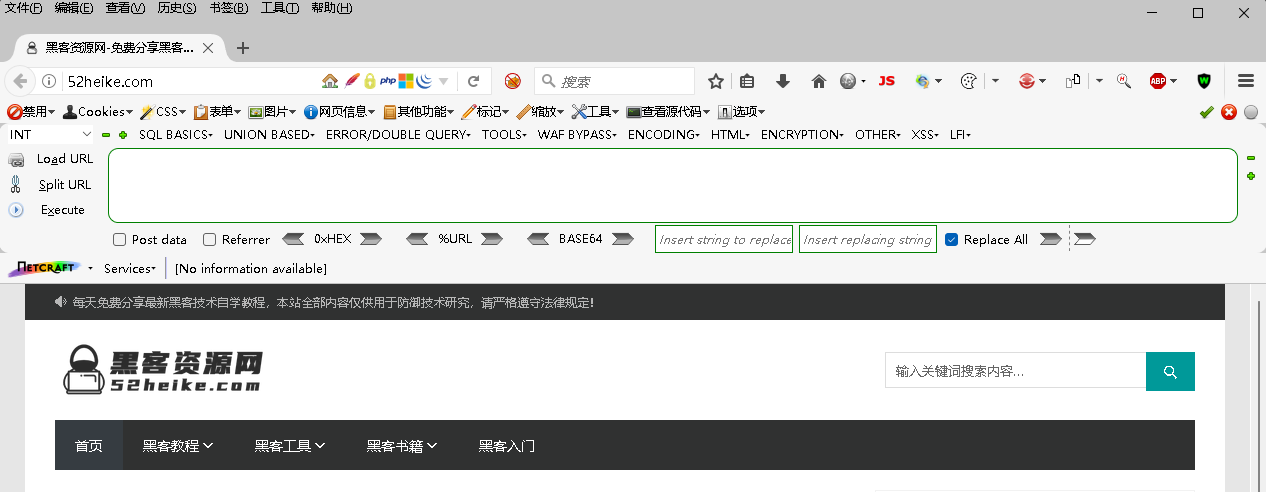Click the red X error icon
This screenshot has width=1266, height=492.
coord(1229,112)
